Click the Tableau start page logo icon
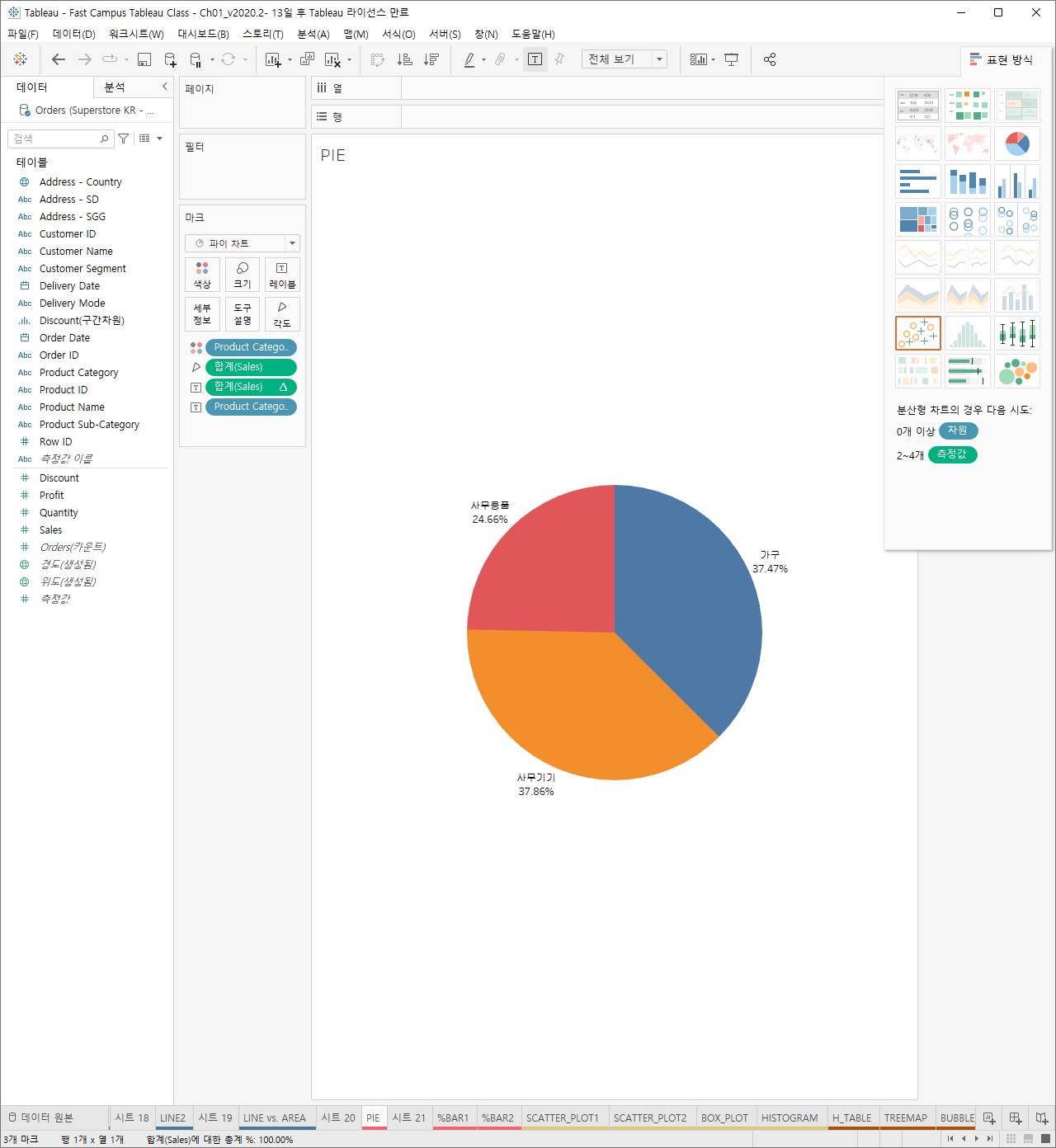 21,59
